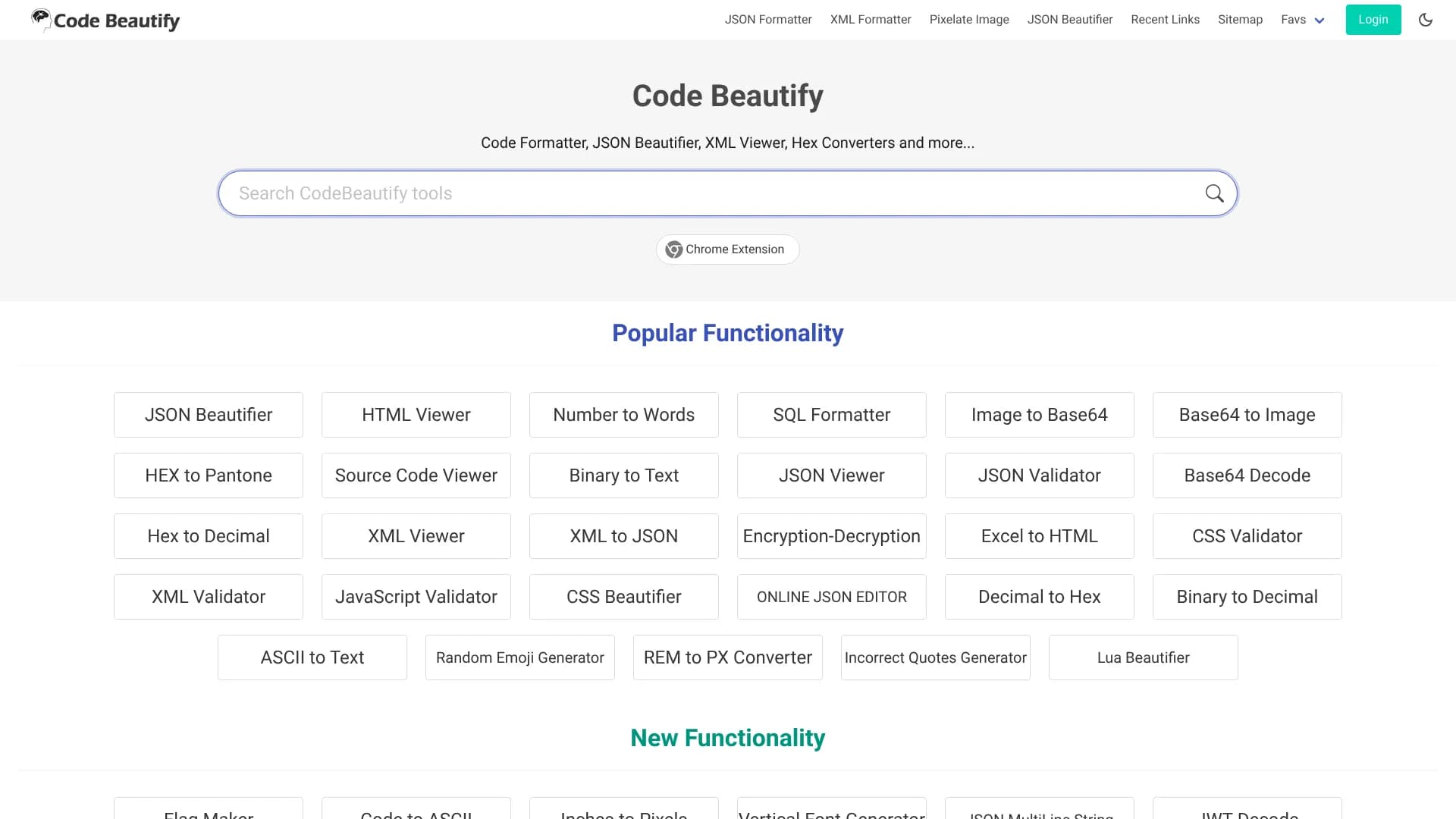Open CSS Validator tool
Viewport: 1456px width, 819px height.
tap(1247, 536)
